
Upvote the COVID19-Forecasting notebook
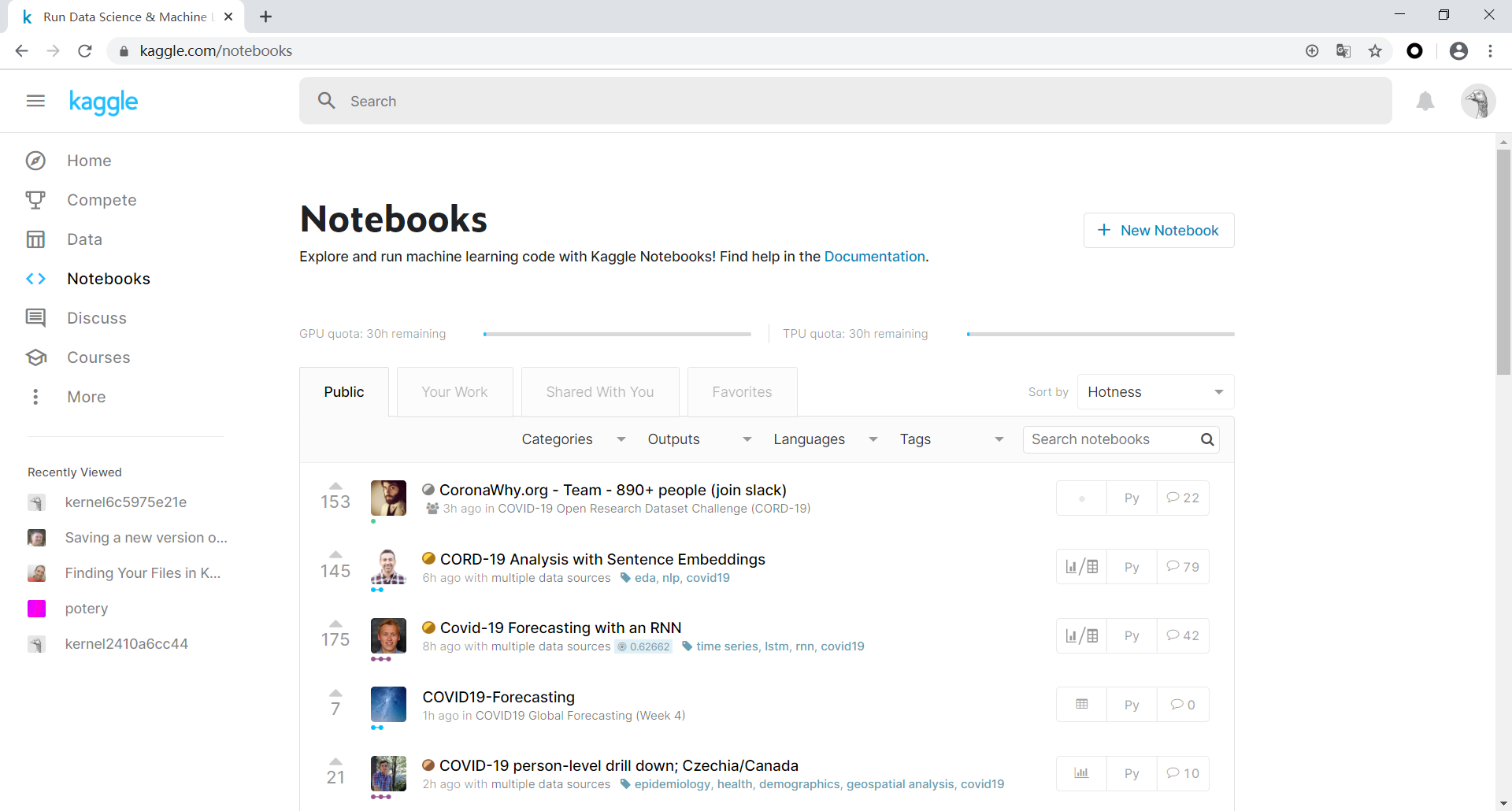coord(335,692)
